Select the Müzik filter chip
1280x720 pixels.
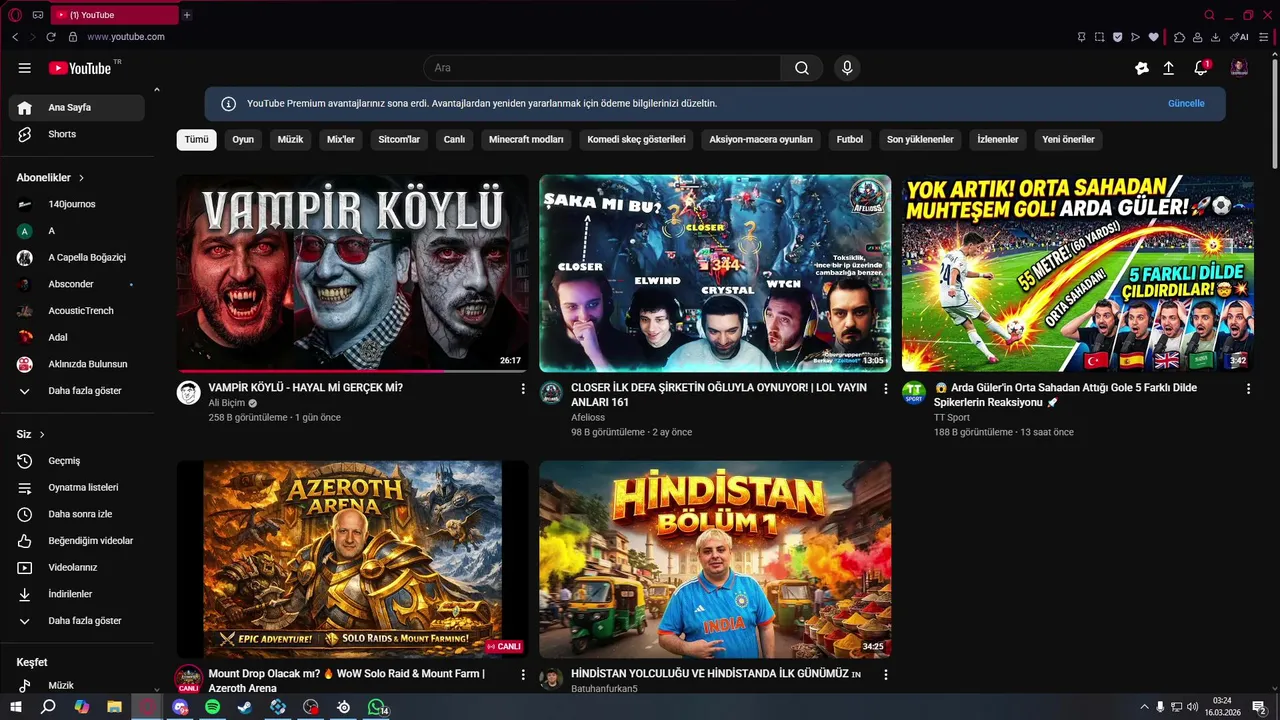290,140
